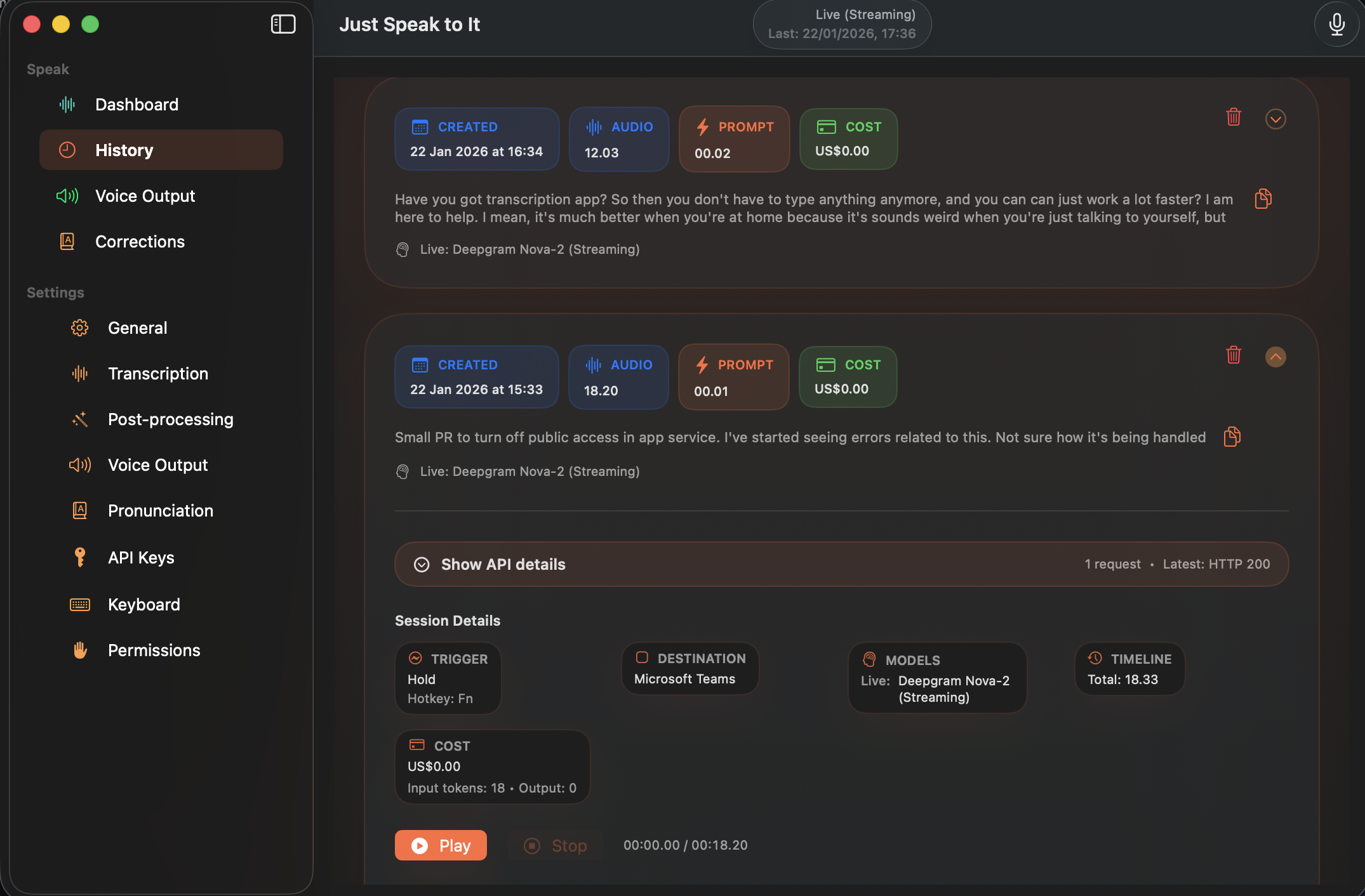The height and width of the screenshot is (896, 1365).
Task: Open Corrections in the sidebar
Action: point(140,242)
